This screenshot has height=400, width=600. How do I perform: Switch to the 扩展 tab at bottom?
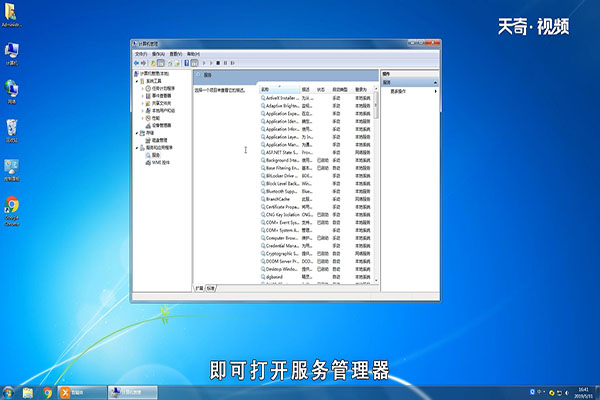tap(199, 288)
